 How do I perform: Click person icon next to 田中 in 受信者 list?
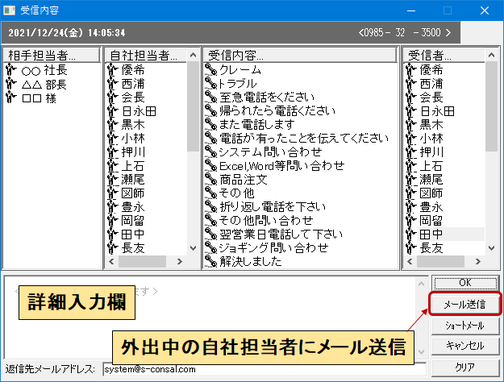pos(411,234)
